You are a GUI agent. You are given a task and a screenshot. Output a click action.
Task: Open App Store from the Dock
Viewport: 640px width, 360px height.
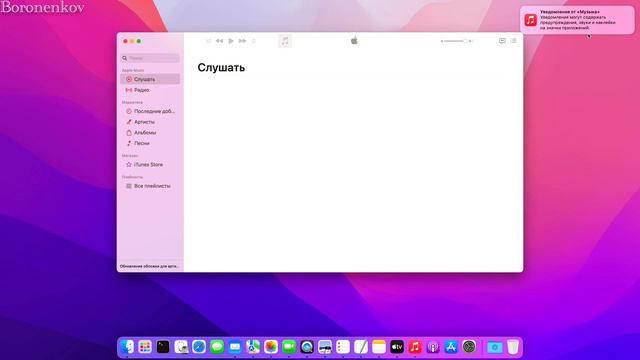451,347
